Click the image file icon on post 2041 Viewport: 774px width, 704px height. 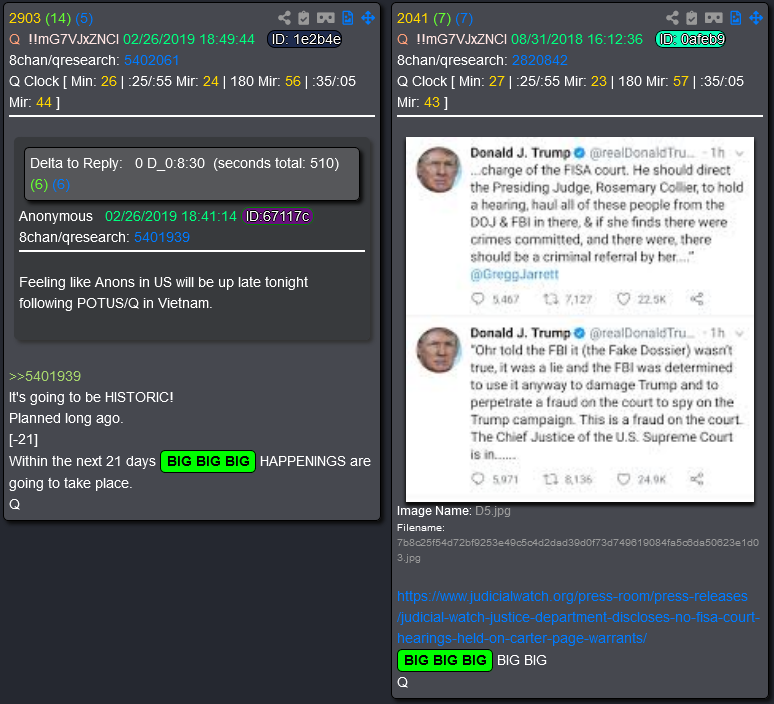735,18
